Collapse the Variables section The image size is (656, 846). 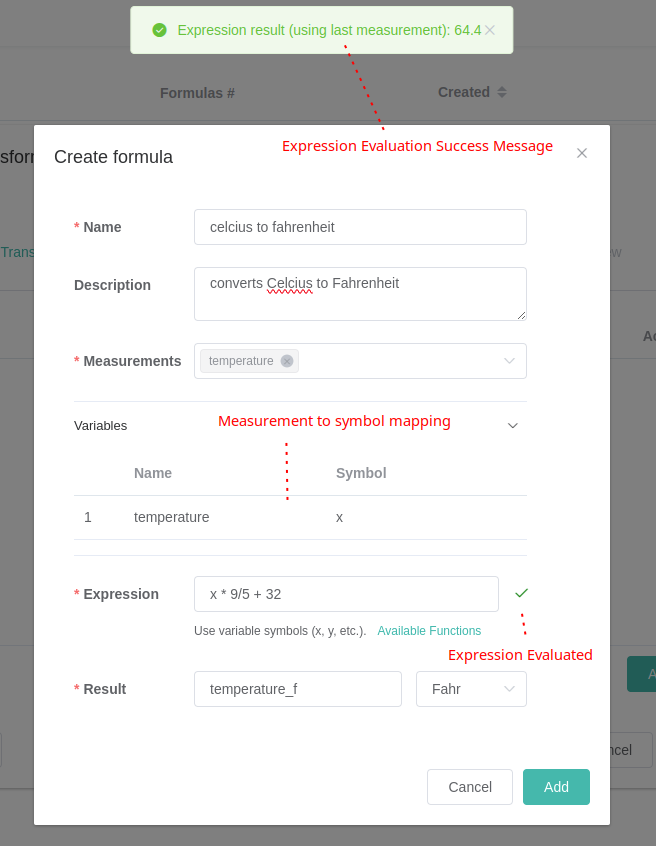click(x=512, y=426)
